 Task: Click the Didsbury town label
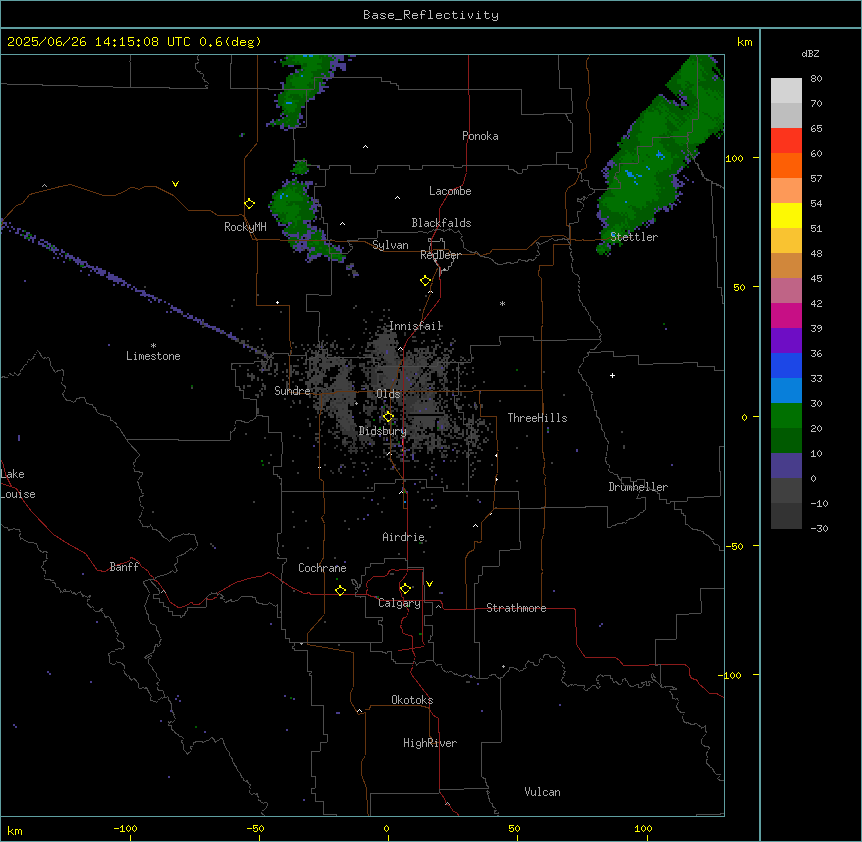[x=383, y=431]
